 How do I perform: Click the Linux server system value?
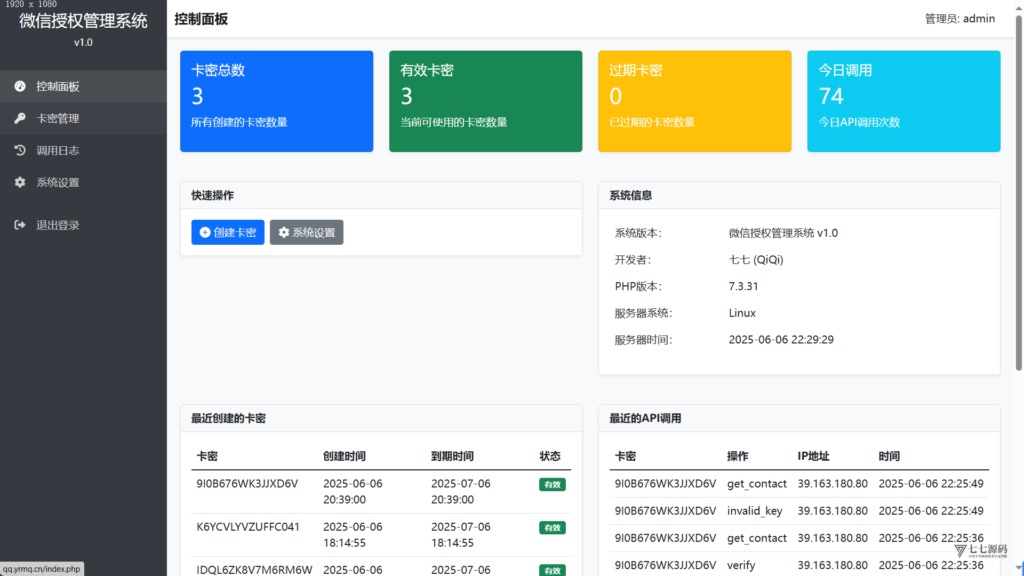(743, 313)
